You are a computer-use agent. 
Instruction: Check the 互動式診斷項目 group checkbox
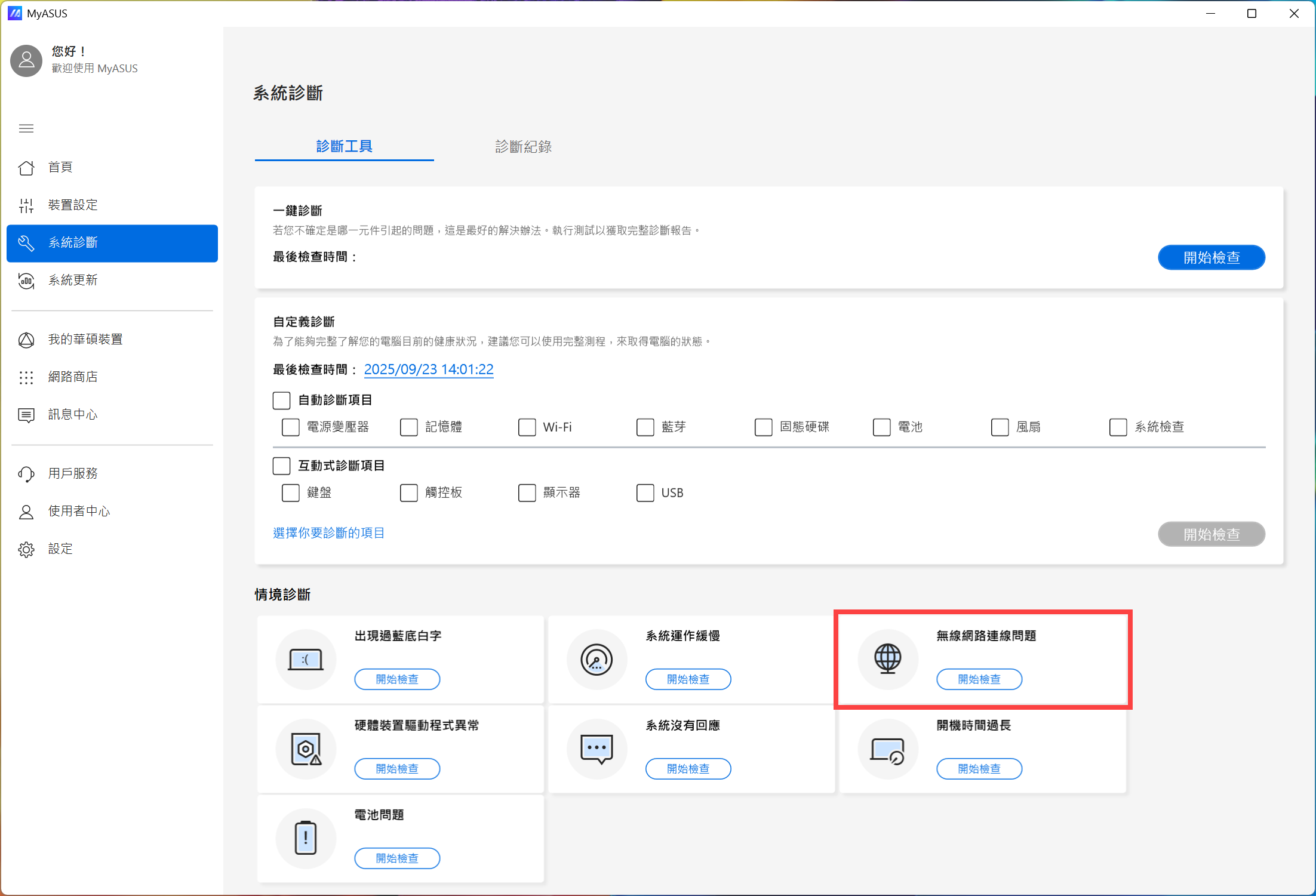click(281, 466)
